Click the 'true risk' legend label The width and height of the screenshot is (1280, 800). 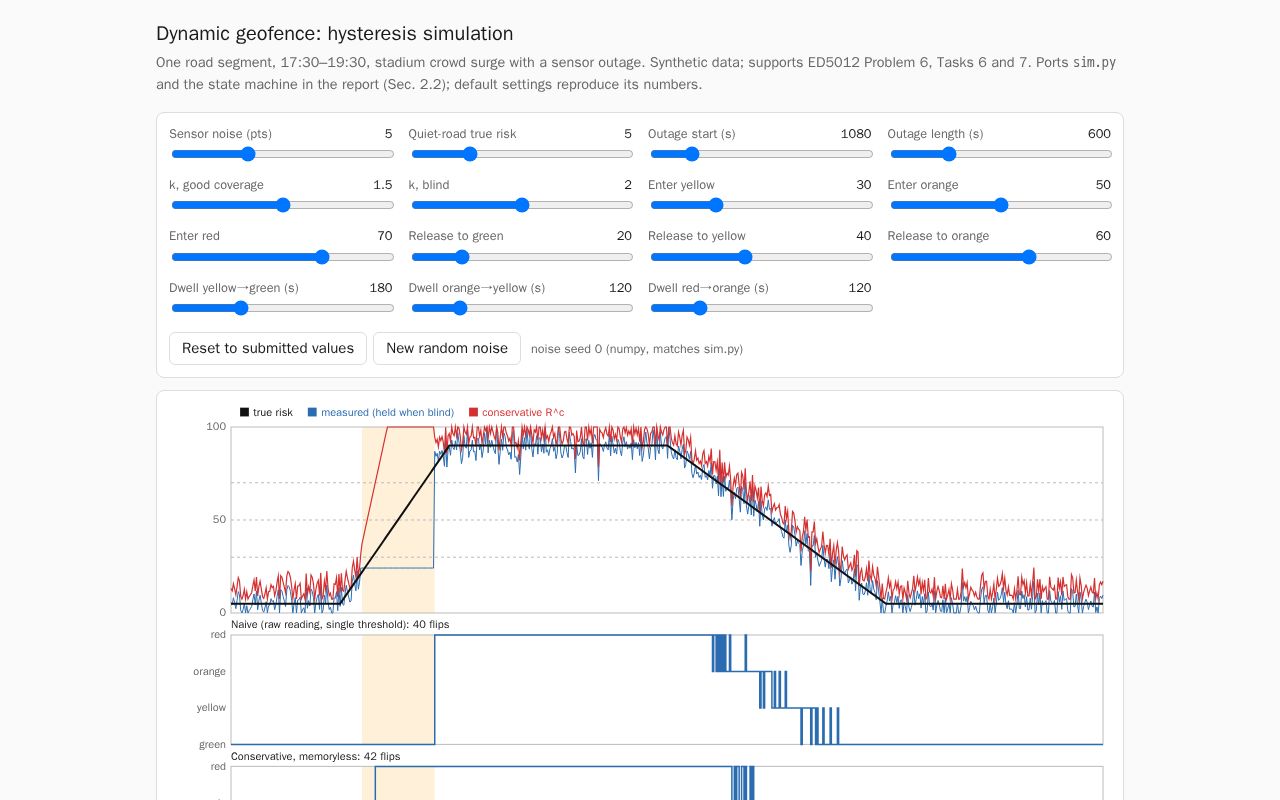[273, 412]
